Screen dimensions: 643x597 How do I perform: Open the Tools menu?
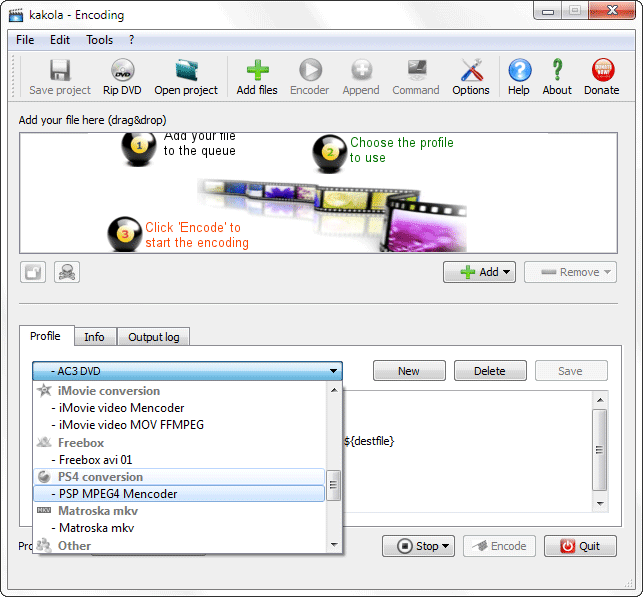tap(99, 40)
